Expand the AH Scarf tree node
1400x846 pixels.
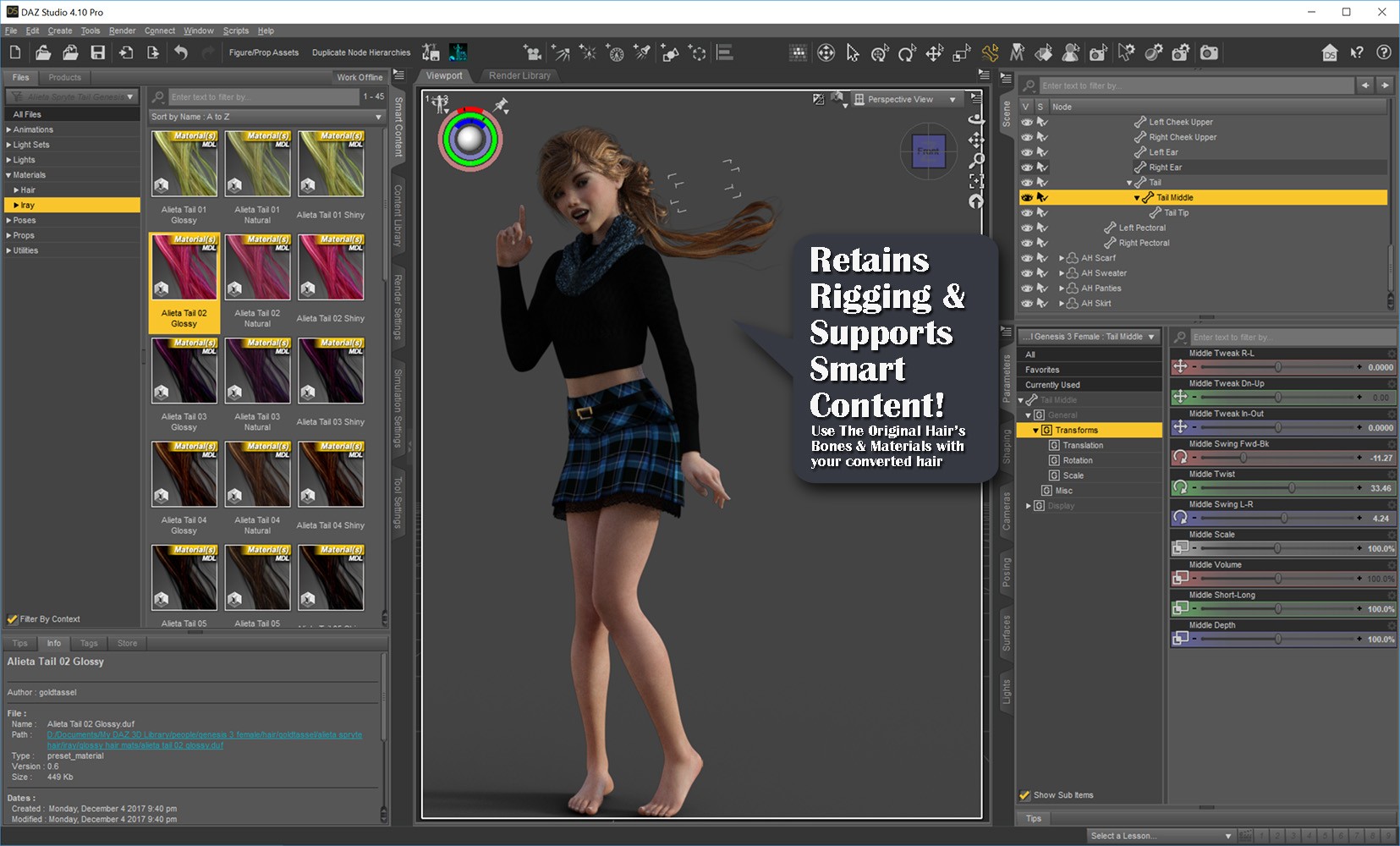pyautogui.click(x=1062, y=258)
